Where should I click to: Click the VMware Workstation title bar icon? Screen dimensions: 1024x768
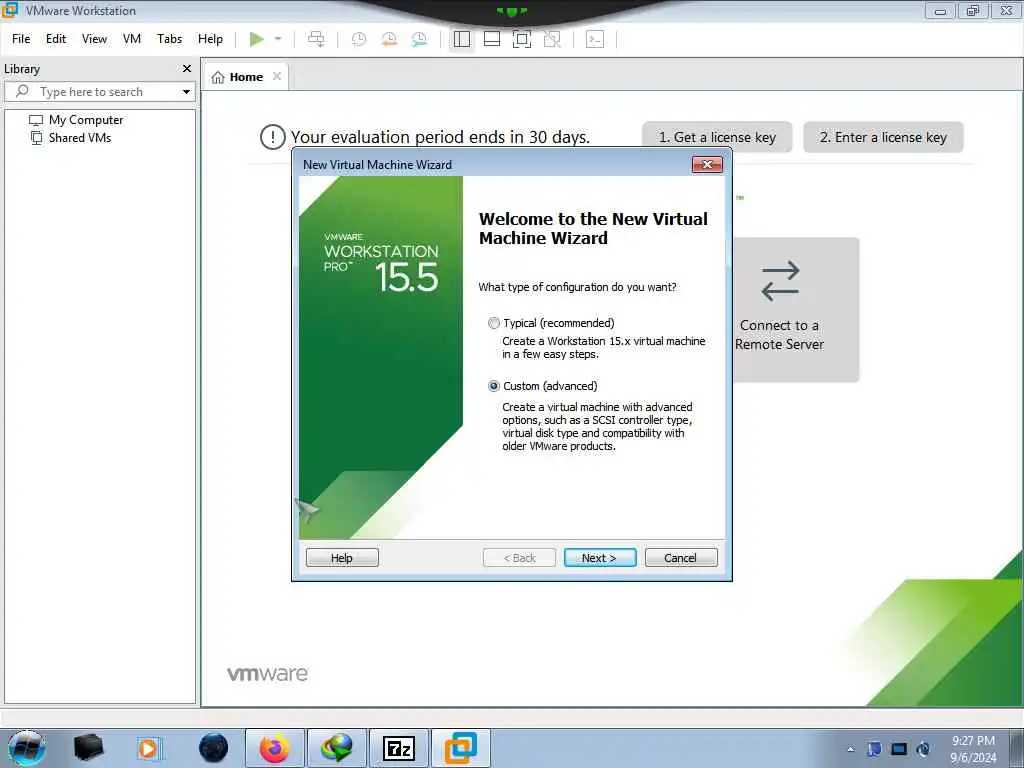point(10,10)
